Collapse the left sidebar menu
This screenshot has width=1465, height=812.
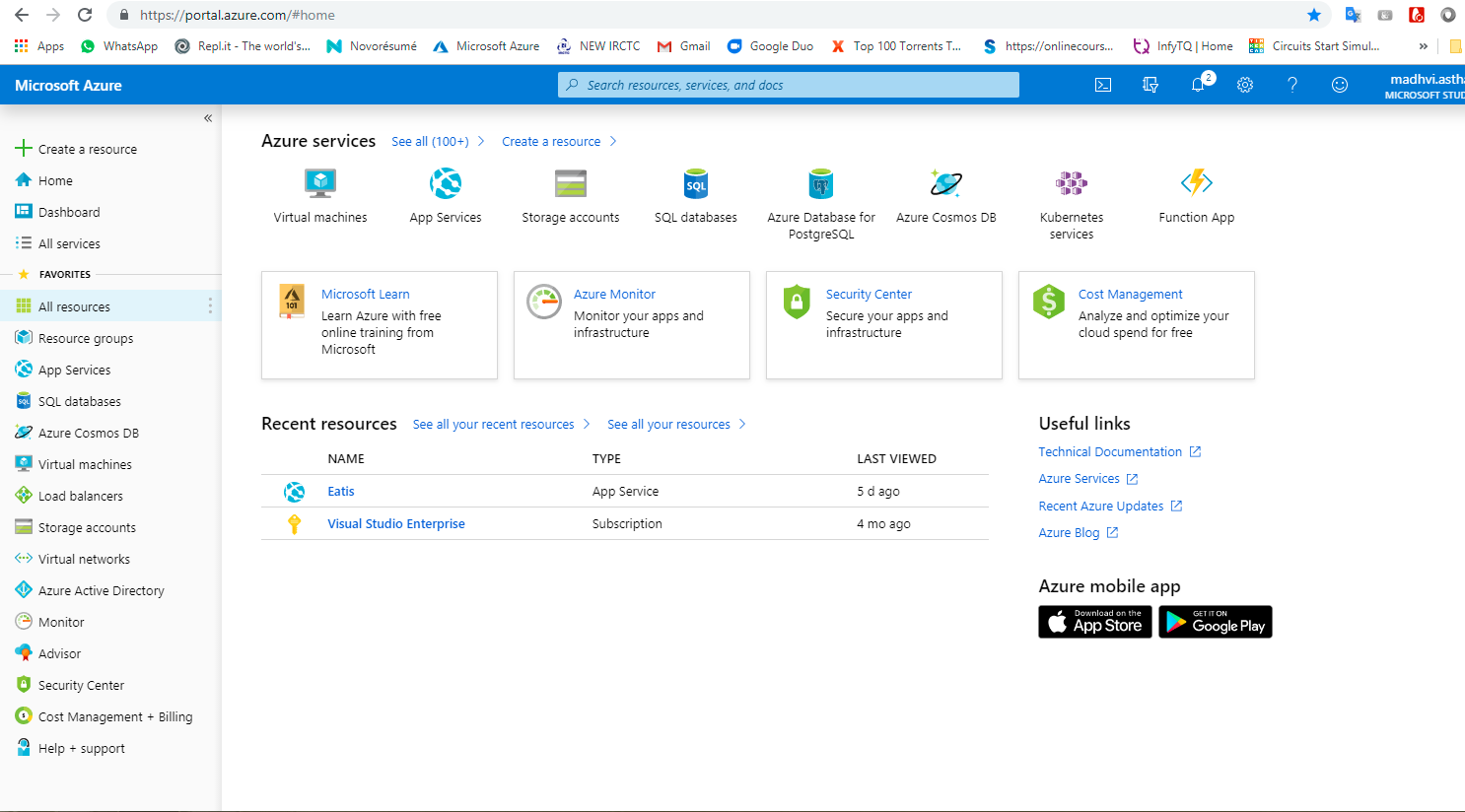point(208,118)
